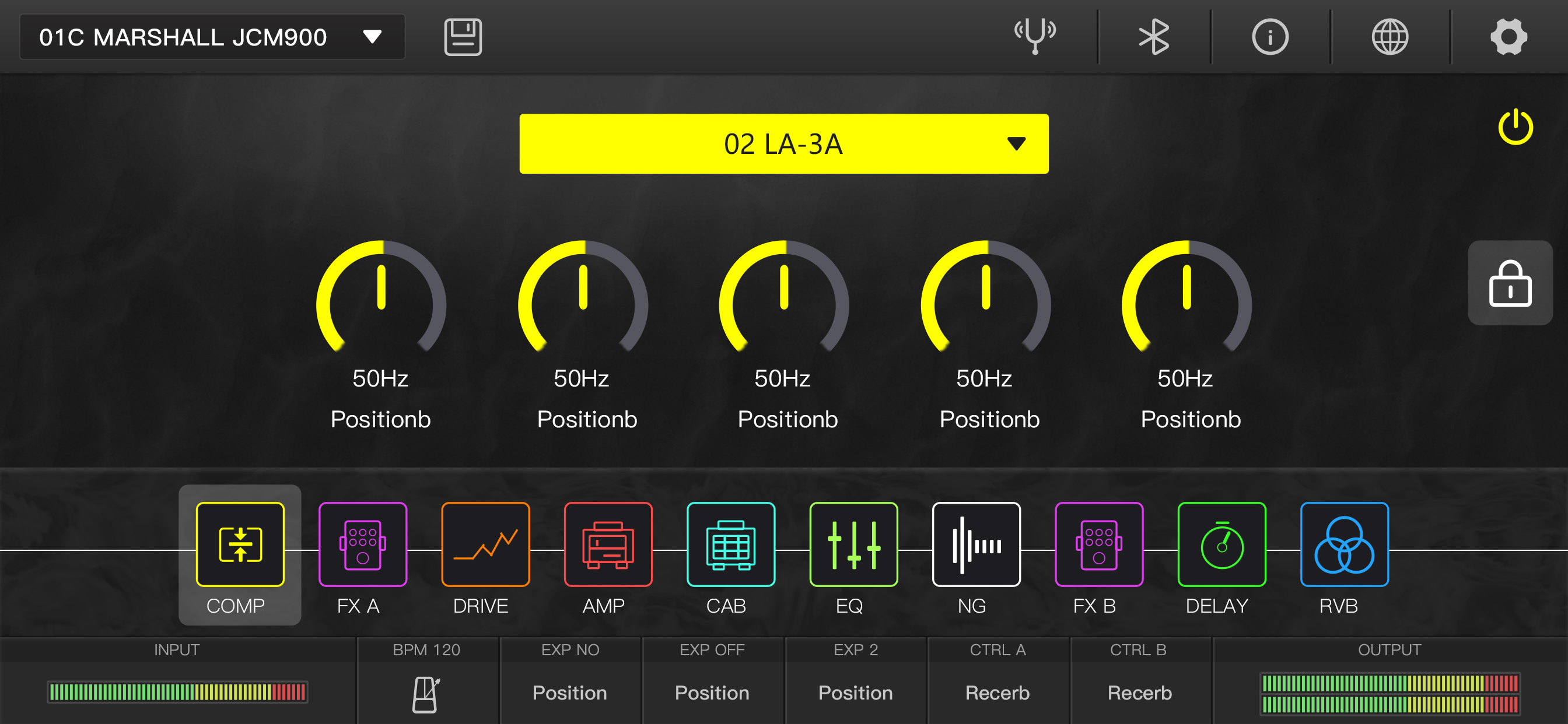Click the save preset floppy icon
Image resolution: width=1568 pixels, height=724 pixels.
click(x=463, y=37)
